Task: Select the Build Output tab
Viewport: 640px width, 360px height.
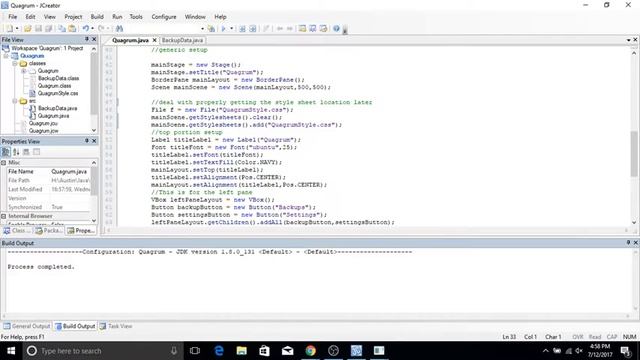Action: tap(75, 326)
